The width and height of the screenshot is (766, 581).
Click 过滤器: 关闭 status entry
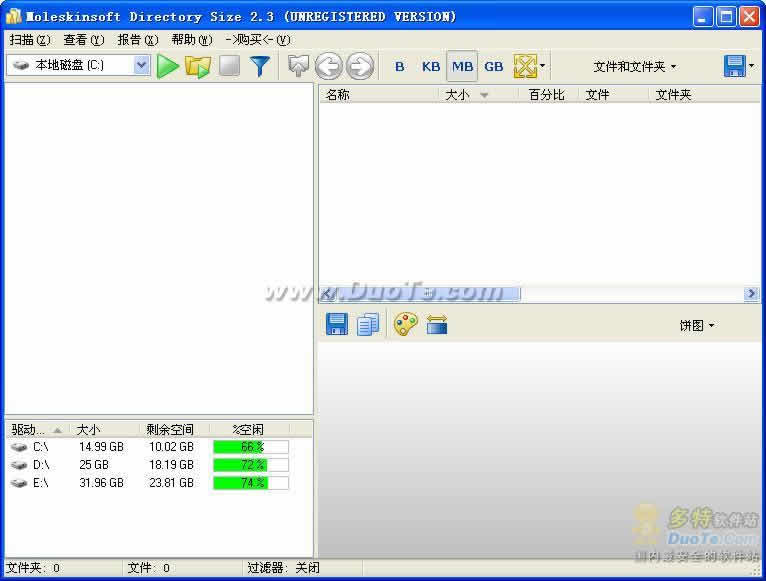(x=283, y=568)
